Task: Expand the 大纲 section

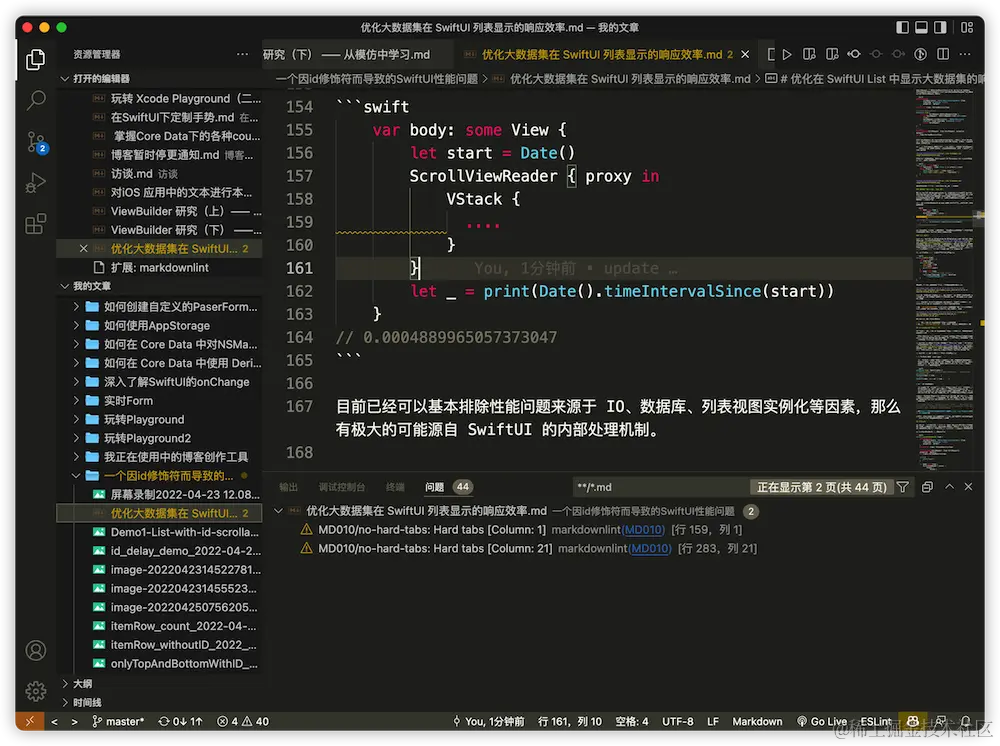Action: pos(82,684)
